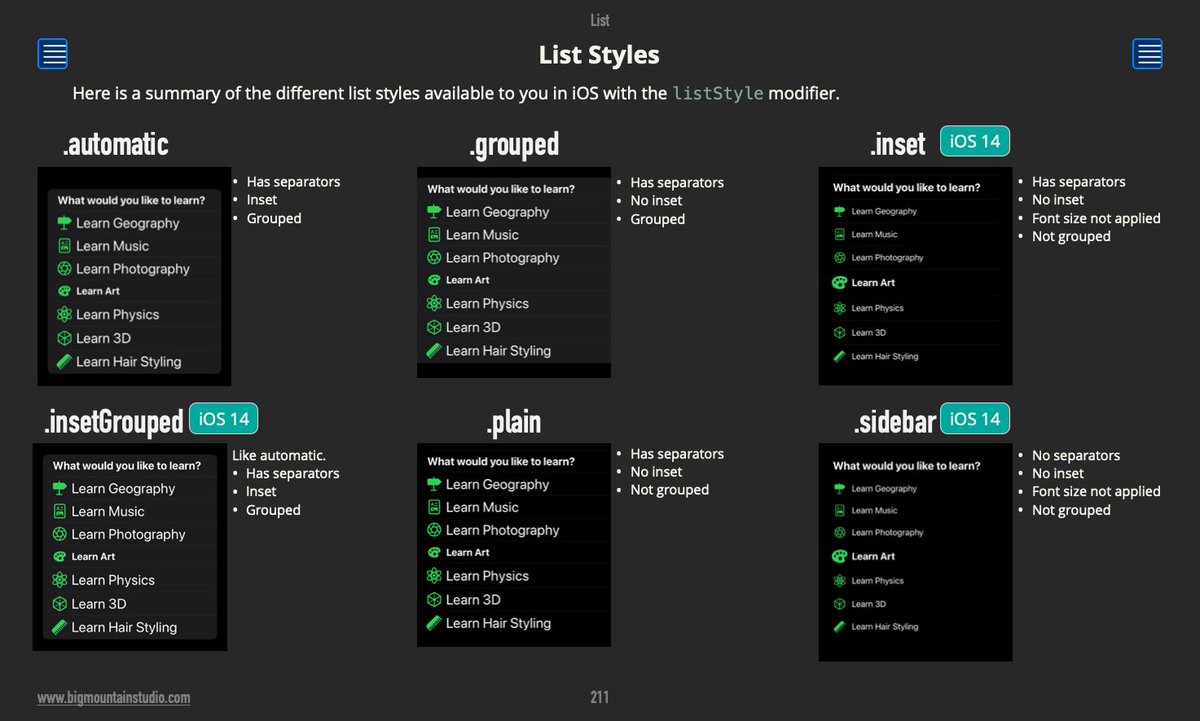The width and height of the screenshot is (1200, 721).
Task: Click the palette icon in the .sidebar list
Action: click(839, 556)
